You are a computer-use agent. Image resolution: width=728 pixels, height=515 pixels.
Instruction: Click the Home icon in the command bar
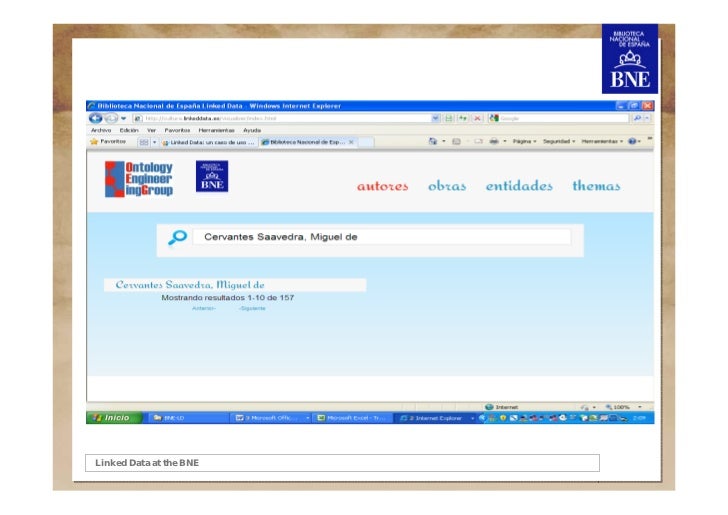click(x=433, y=141)
